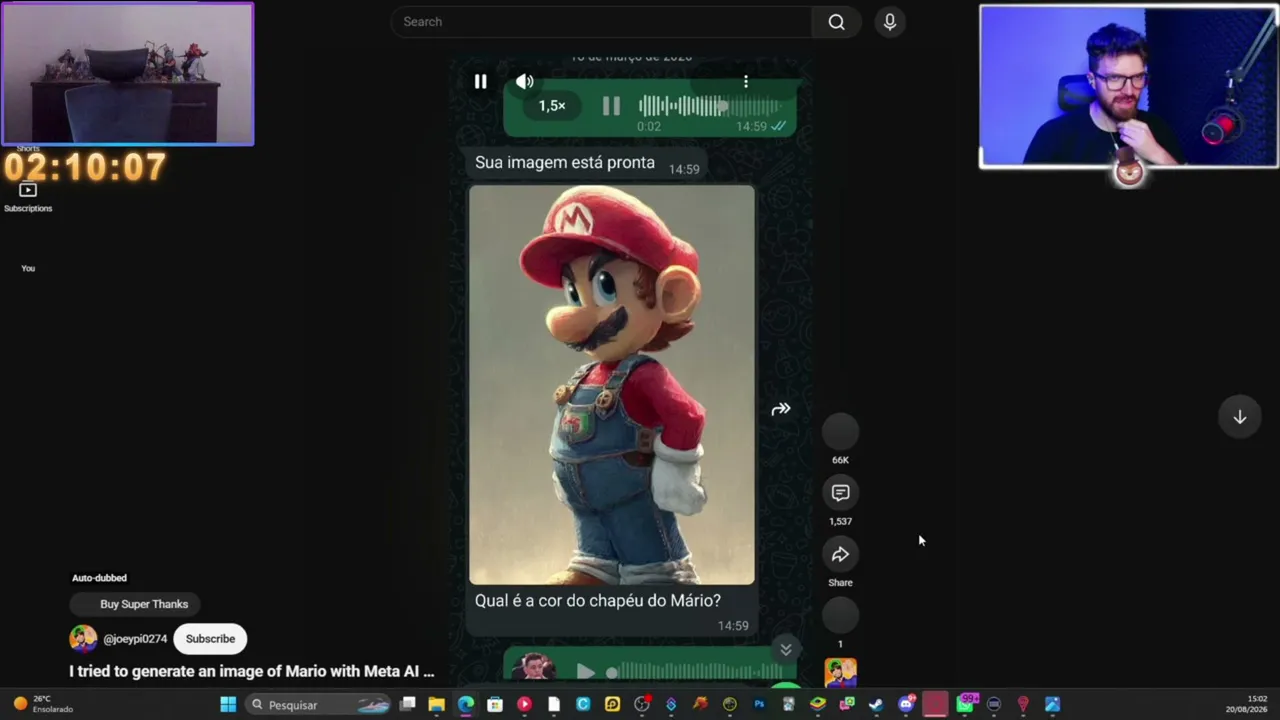Click the double-chevron scroll-to-bottom button in chat
The height and width of the screenshot is (720, 1280).
click(786, 649)
